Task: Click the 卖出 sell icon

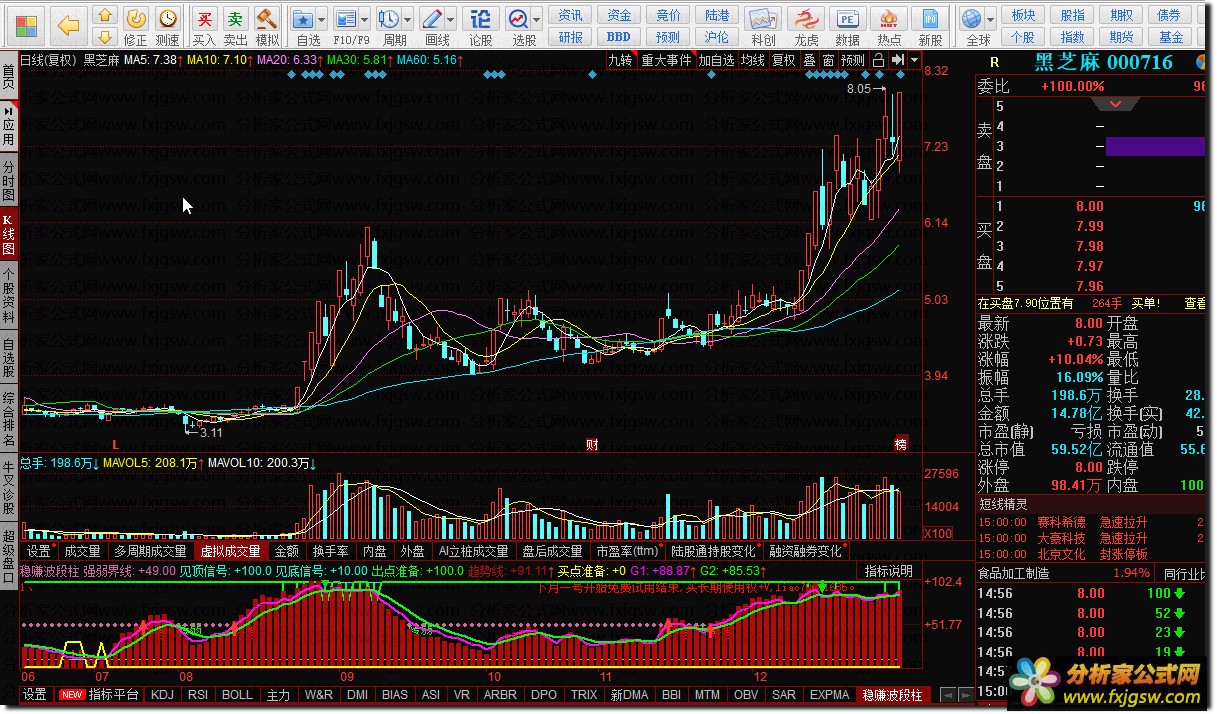Action: (235, 26)
